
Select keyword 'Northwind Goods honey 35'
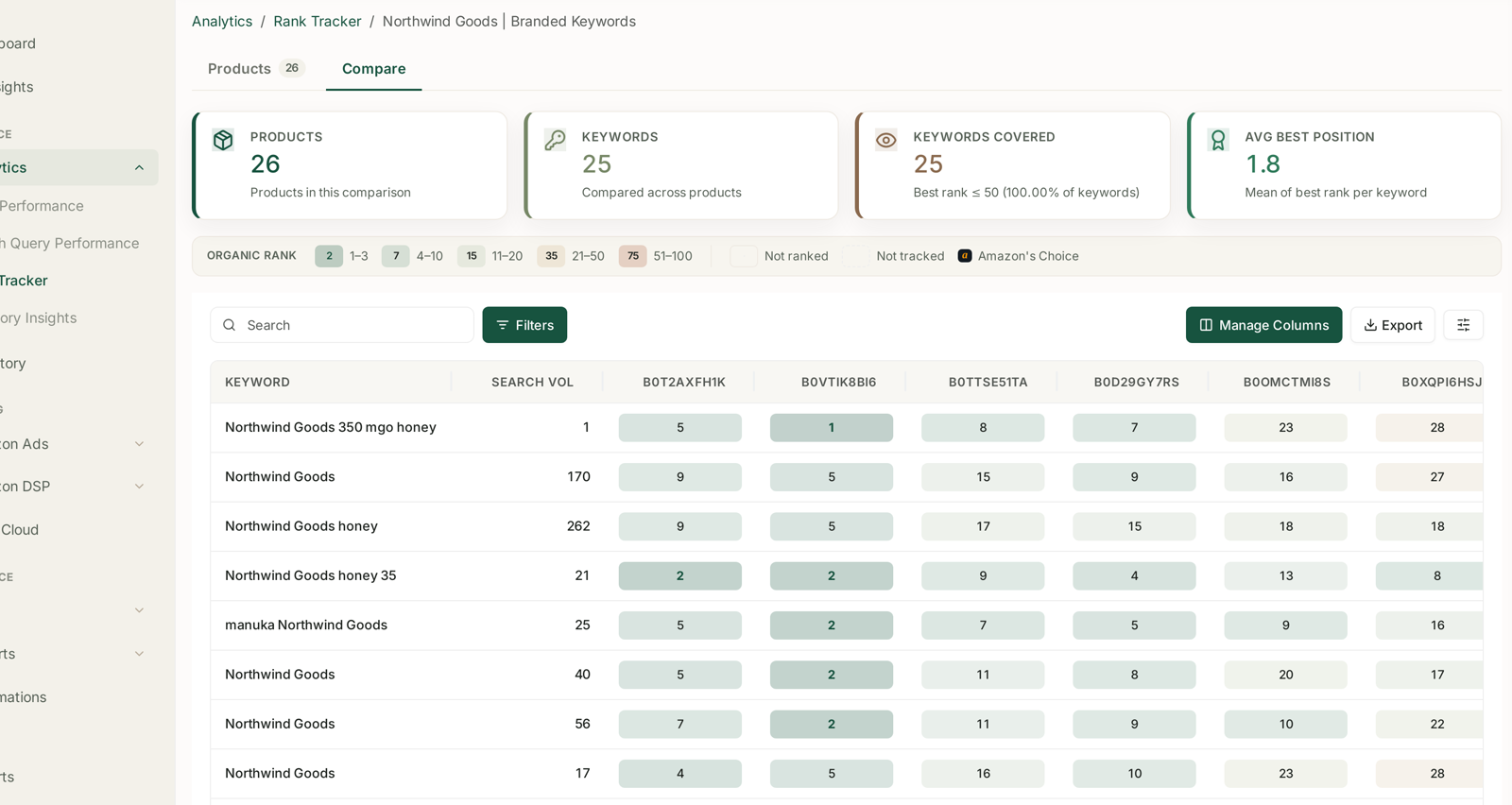(311, 576)
